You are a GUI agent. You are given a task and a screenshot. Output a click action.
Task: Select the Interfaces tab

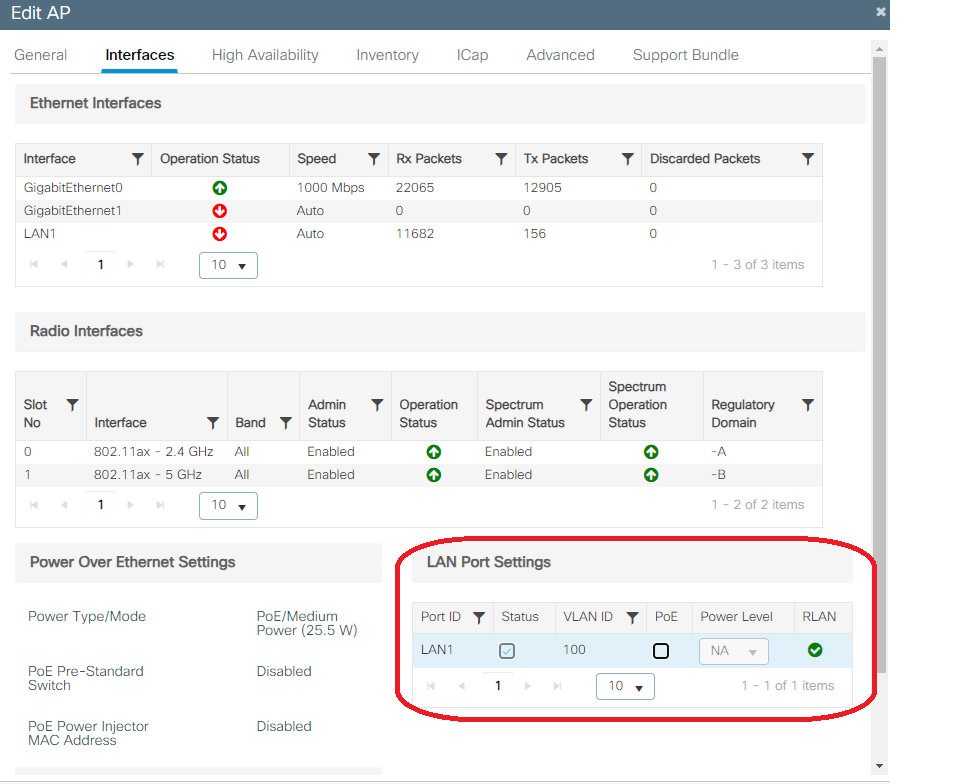(140, 55)
